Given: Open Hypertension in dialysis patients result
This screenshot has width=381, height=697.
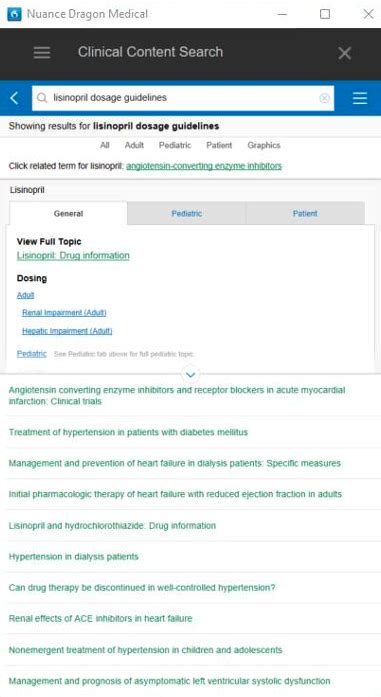Looking at the screenshot, I should coord(74,557).
